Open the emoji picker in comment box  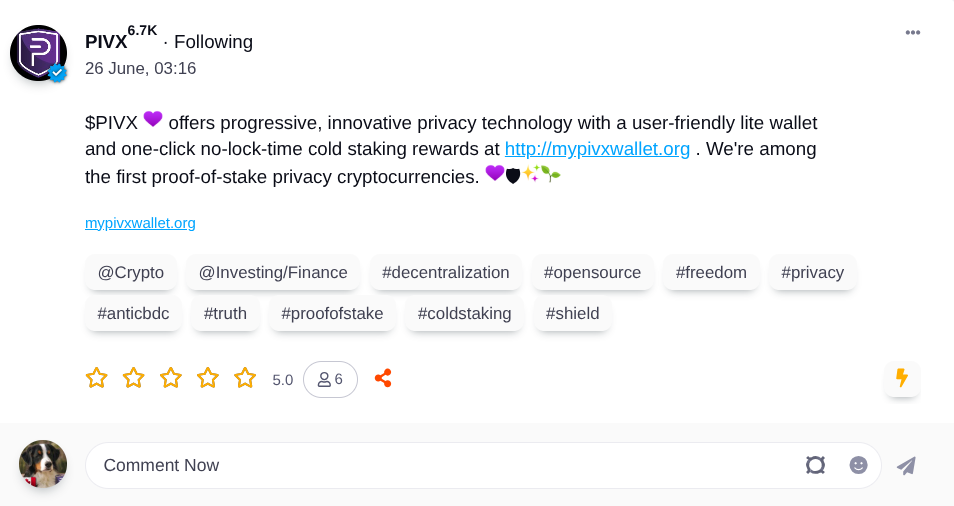pyautogui.click(x=858, y=465)
